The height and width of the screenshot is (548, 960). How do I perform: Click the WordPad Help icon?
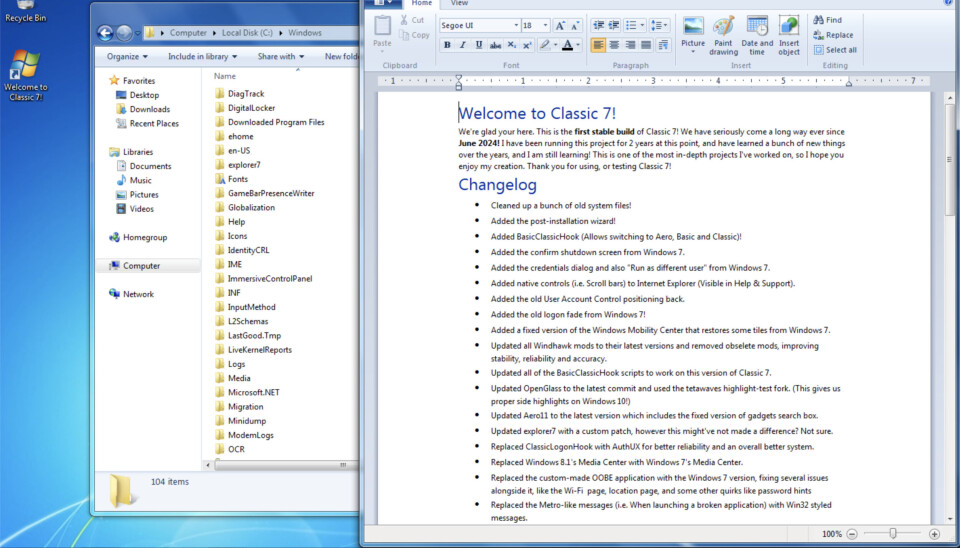948,2
